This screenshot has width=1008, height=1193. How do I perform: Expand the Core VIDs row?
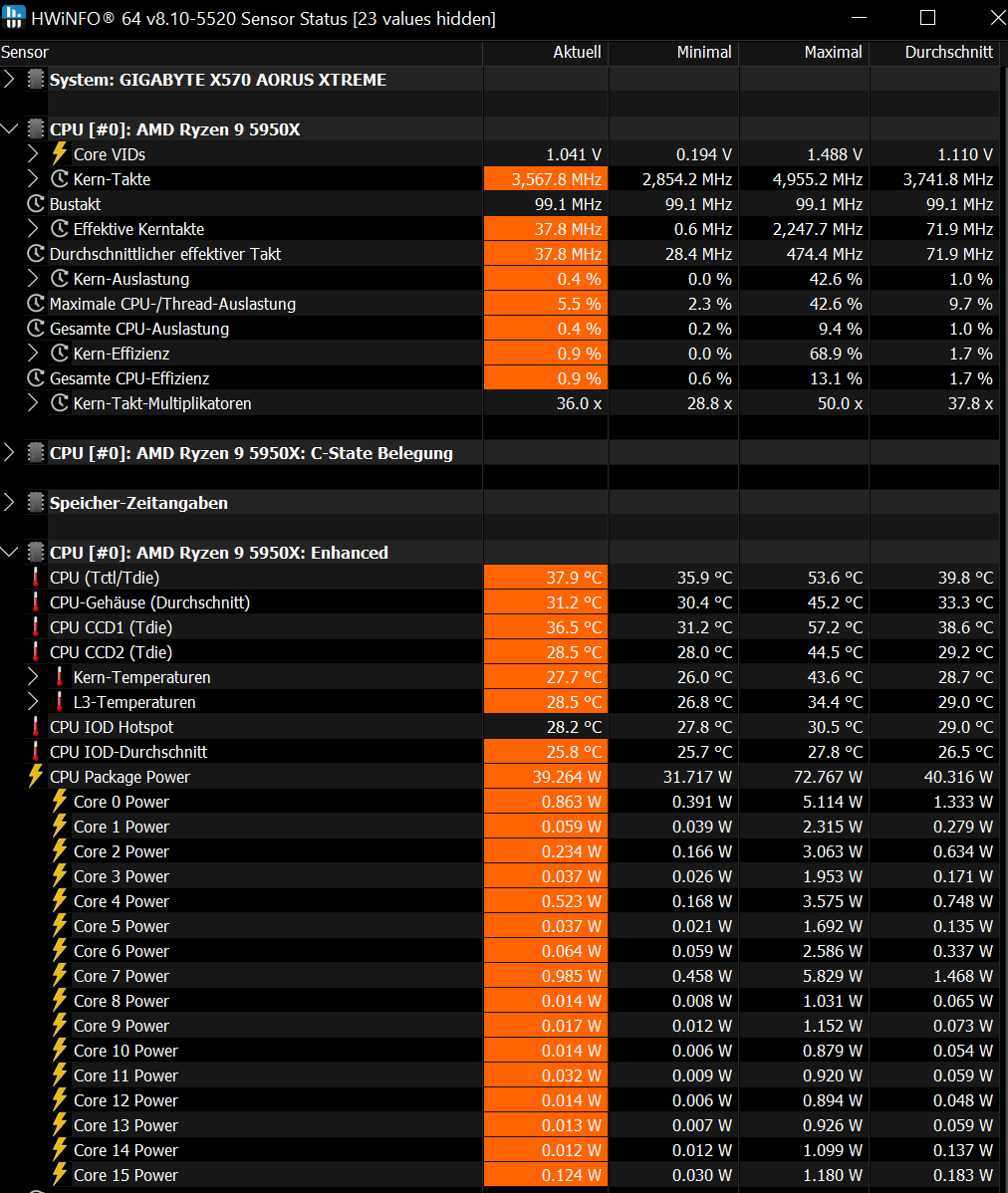click(33, 154)
